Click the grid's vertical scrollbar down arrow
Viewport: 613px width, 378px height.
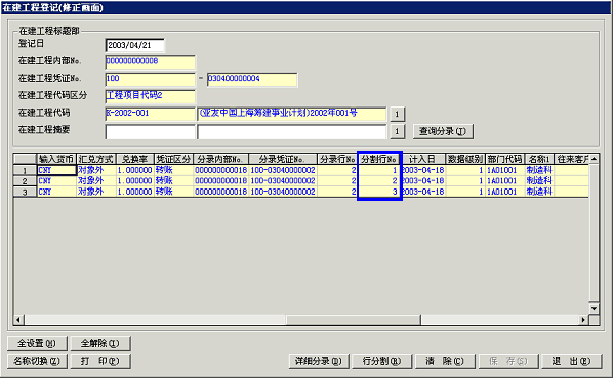pos(594,308)
